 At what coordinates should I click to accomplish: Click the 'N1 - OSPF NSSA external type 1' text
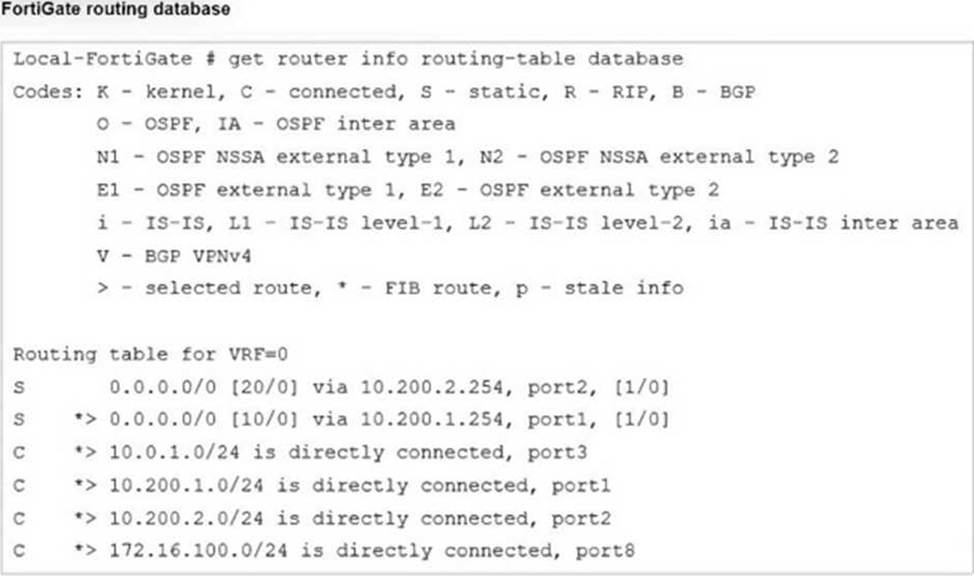pyautogui.click(x=276, y=157)
